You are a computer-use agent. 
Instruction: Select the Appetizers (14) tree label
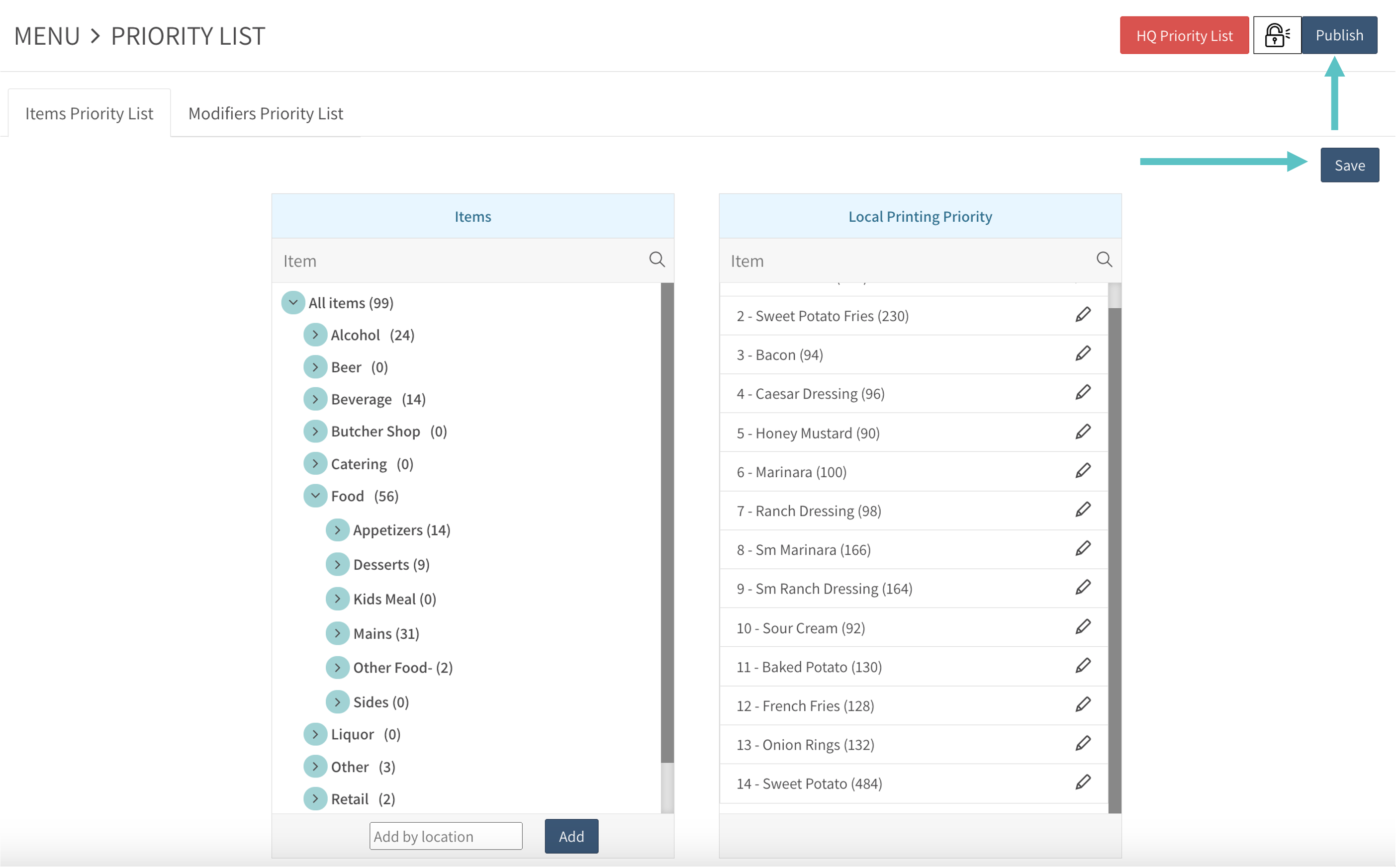click(402, 530)
